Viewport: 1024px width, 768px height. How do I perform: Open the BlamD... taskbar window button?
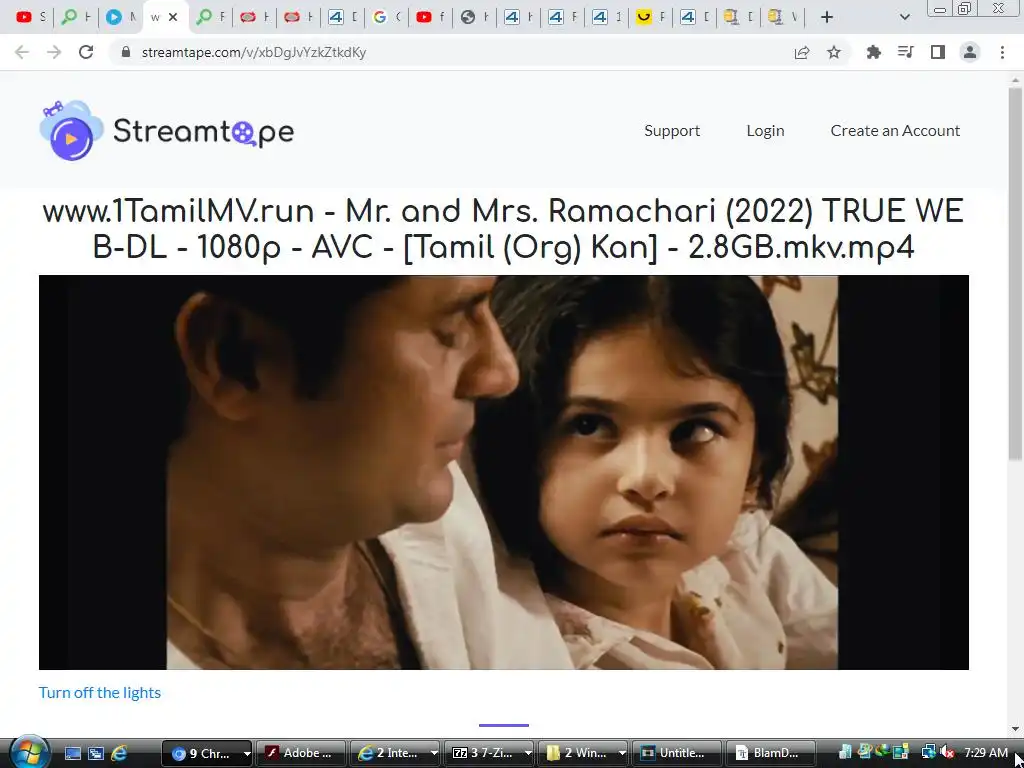pyautogui.click(x=770, y=753)
